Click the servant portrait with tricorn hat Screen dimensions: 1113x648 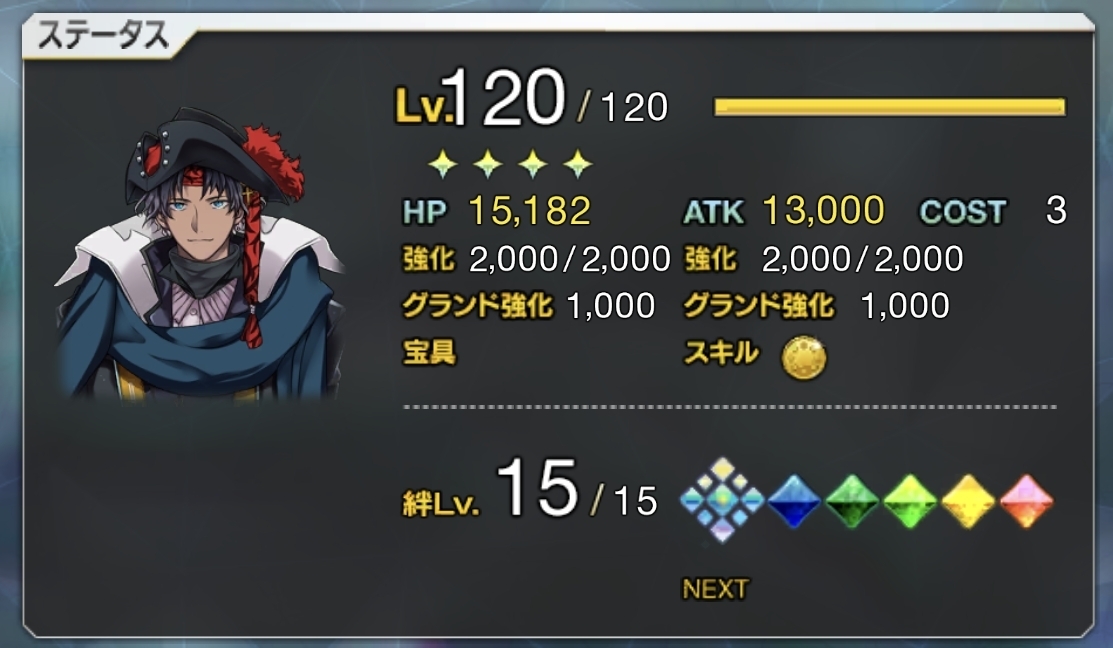(x=200, y=253)
